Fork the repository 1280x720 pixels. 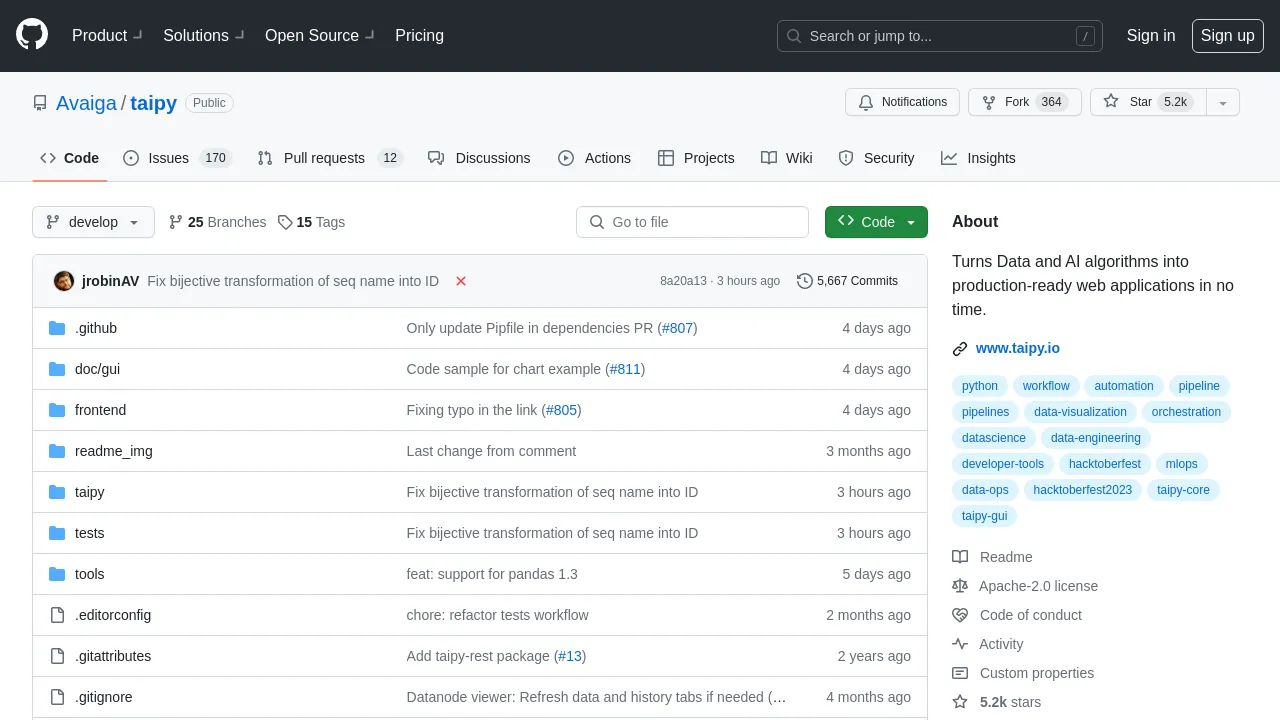click(1025, 102)
